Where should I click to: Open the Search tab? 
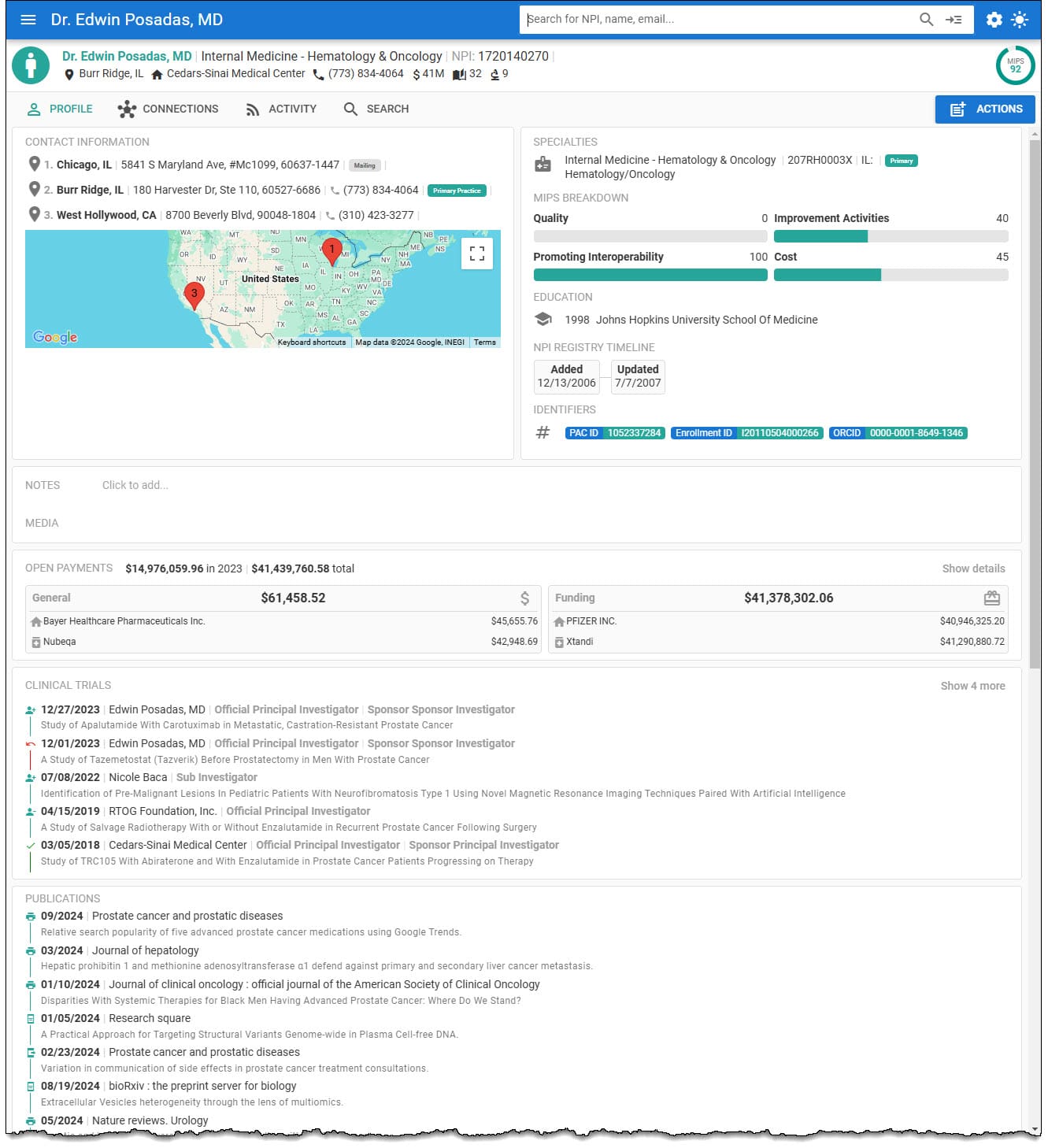[x=376, y=109]
